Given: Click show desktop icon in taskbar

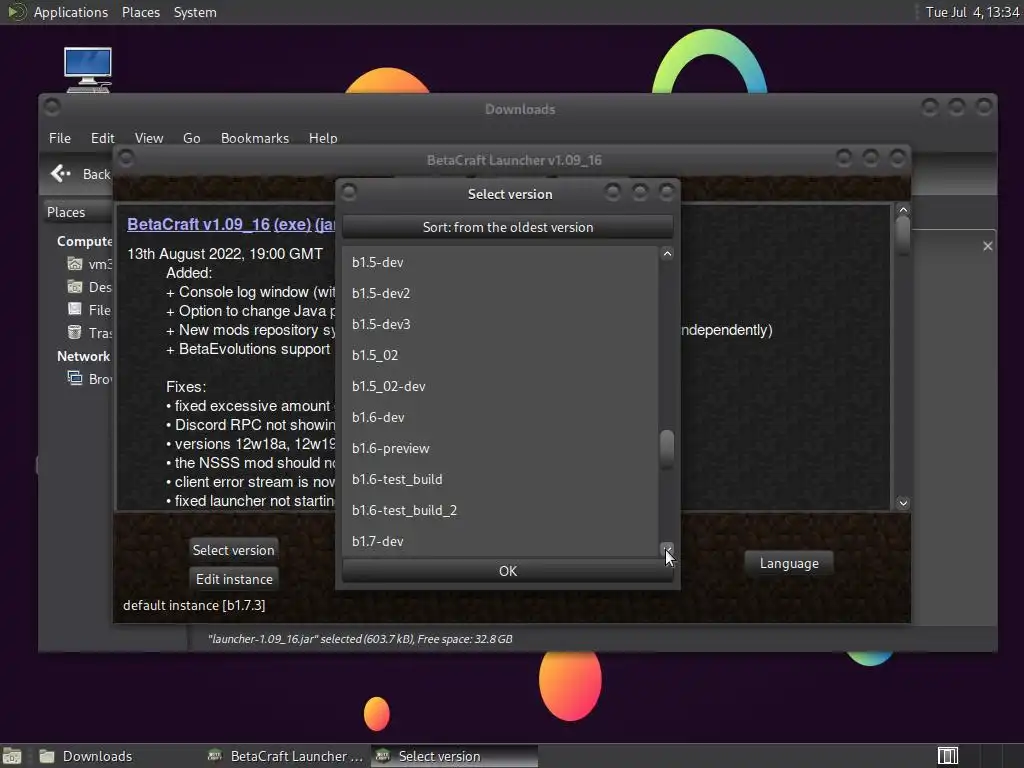Looking at the screenshot, I should [12, 756].
